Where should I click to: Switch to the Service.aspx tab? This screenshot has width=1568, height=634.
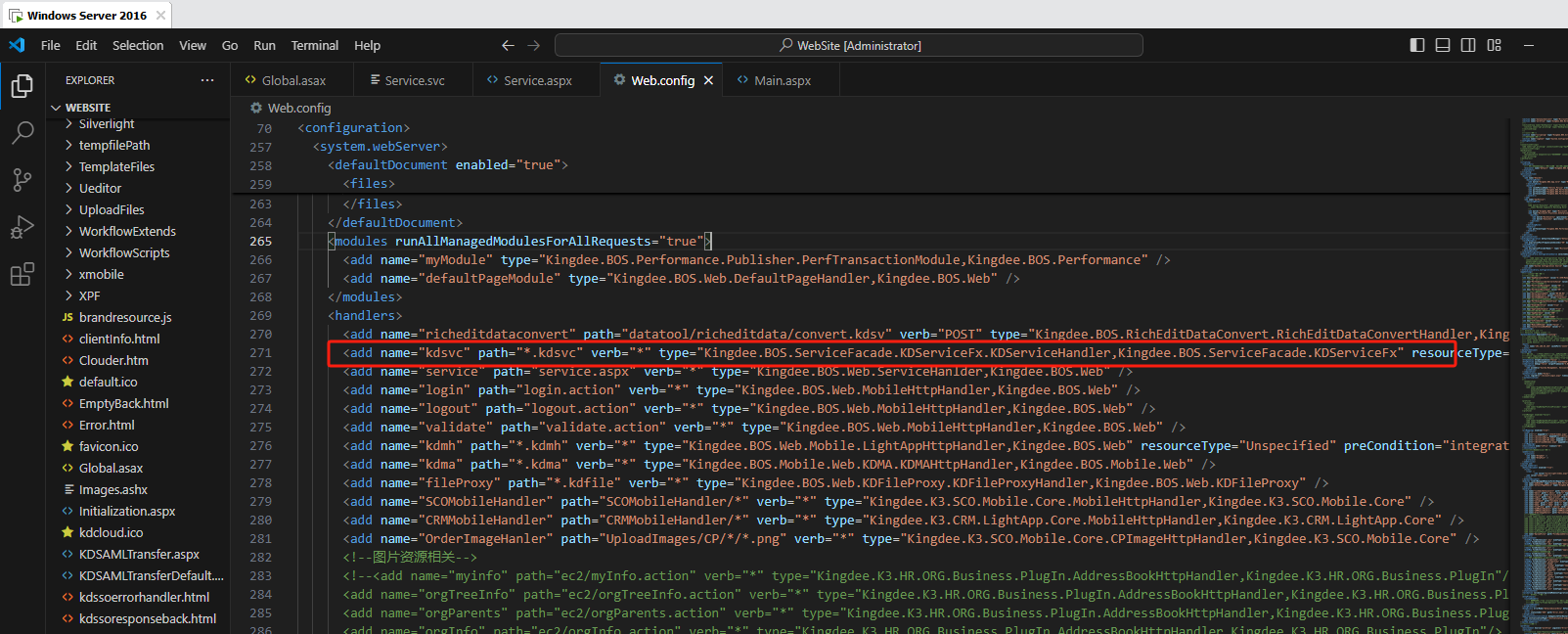(537, 80)
